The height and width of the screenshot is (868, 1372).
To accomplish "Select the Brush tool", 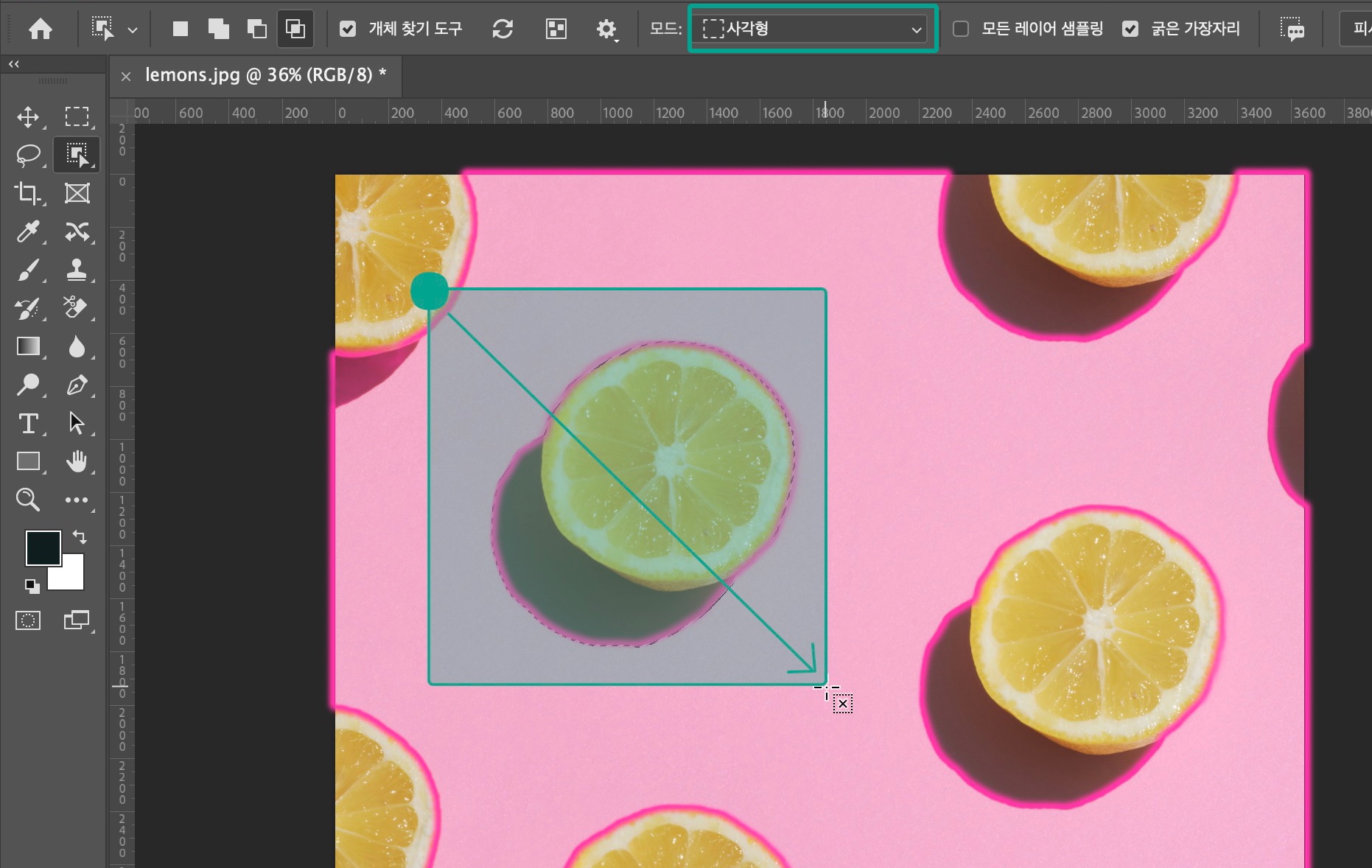I will point(28,270).
